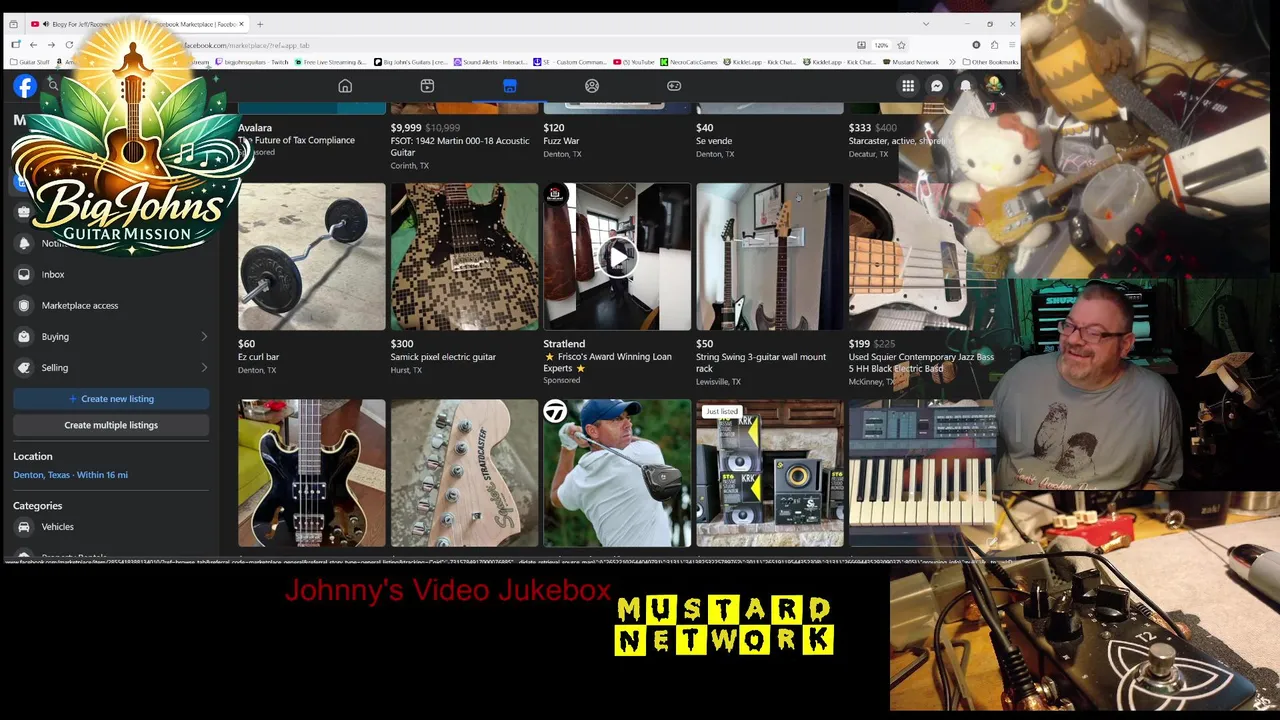Viewport: 1280px width, 720px height.
Task: Change location Denton, Texas · Within 16 mi
Action: point(70,475)
